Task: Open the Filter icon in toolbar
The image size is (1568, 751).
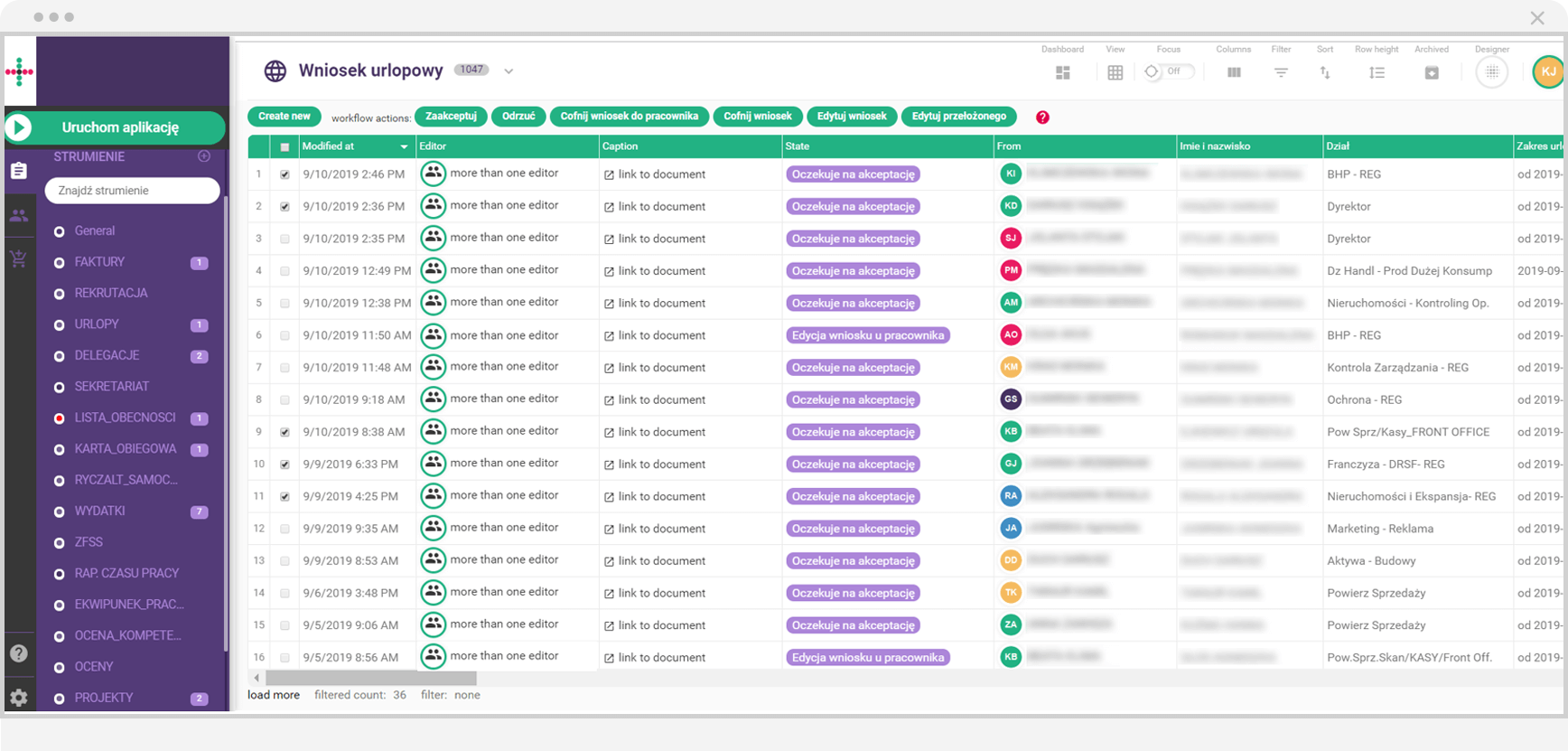Action: pyautogui.click(x=1280, y=72)
